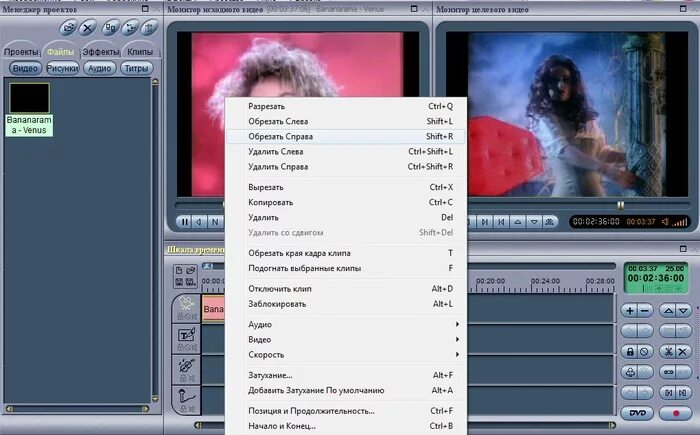Screen dimensions: 700x435
Task: Select the video track camera icon
Action: (187, 303)
